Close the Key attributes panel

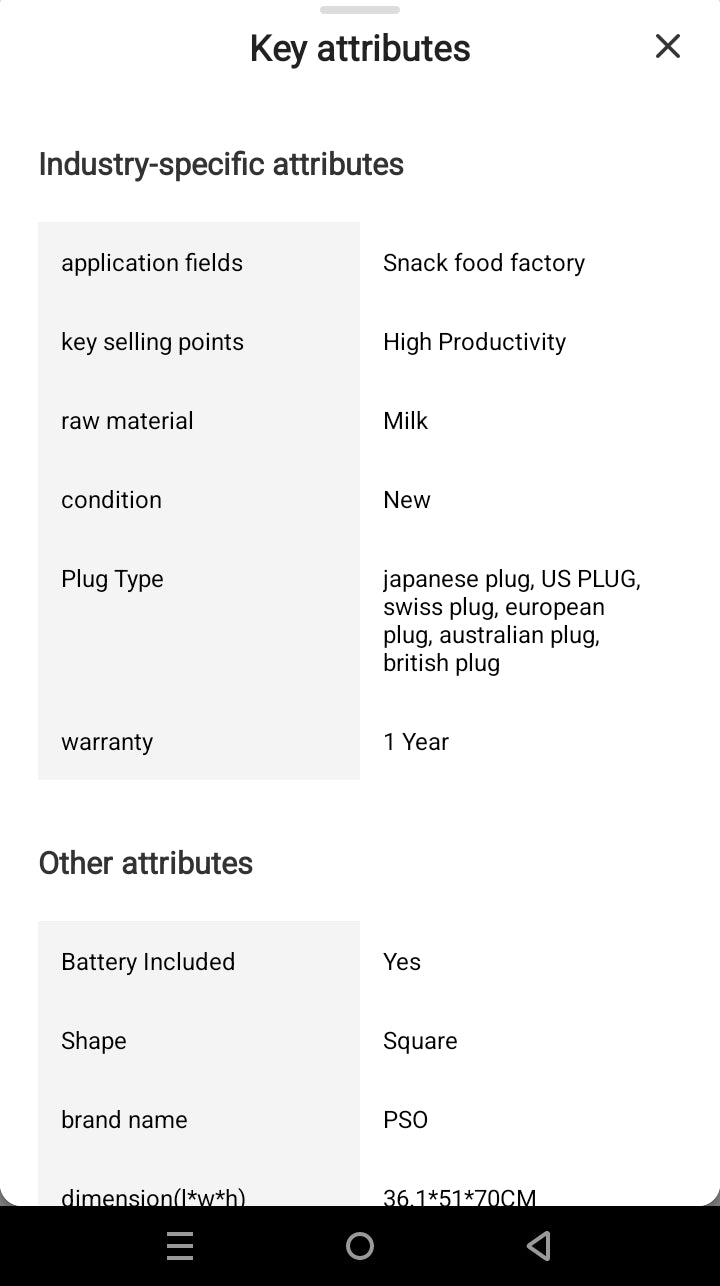click(x=667, y=47)
